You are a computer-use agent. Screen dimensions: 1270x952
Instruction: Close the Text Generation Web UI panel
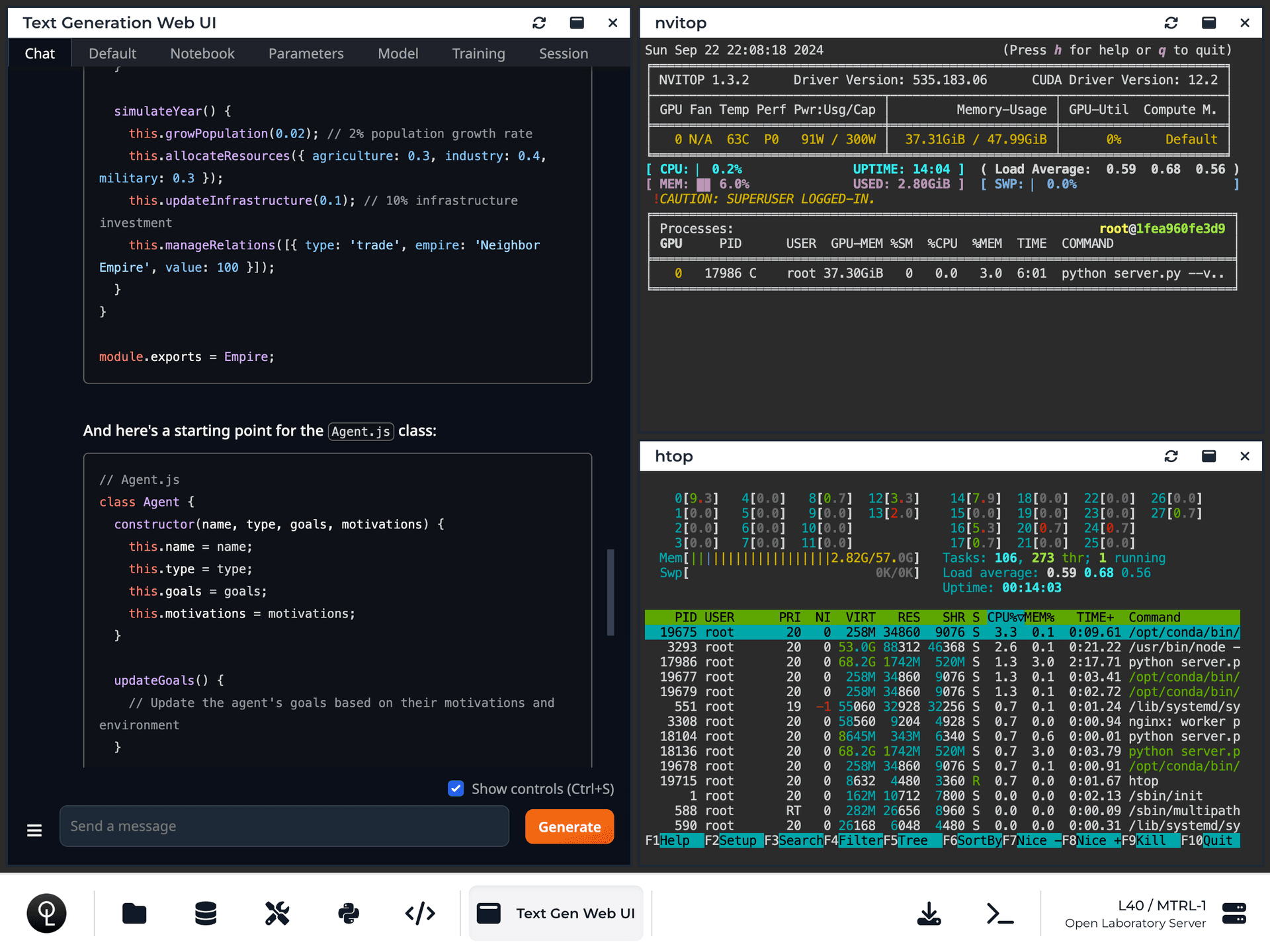(613, 23)
